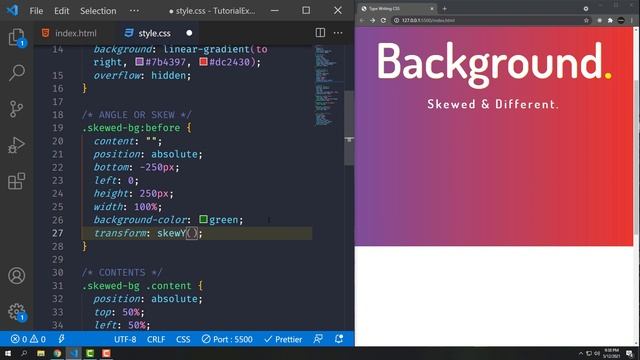Image resolution: width=640 pixels, height=360 pixels.
Task: Click the VS Code logo icon
Action: click(12, 10)
